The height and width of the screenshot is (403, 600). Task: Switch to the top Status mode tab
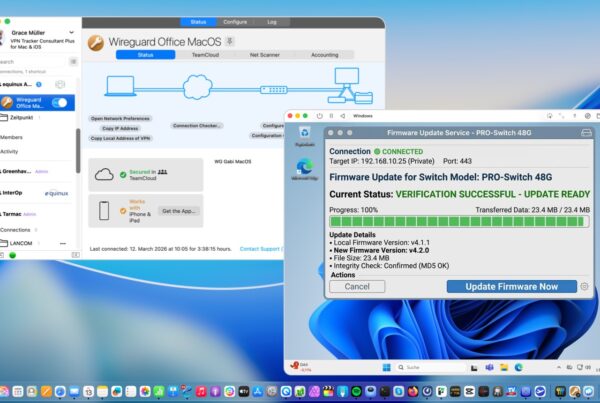pyautogui.click(x=198, y=22)
